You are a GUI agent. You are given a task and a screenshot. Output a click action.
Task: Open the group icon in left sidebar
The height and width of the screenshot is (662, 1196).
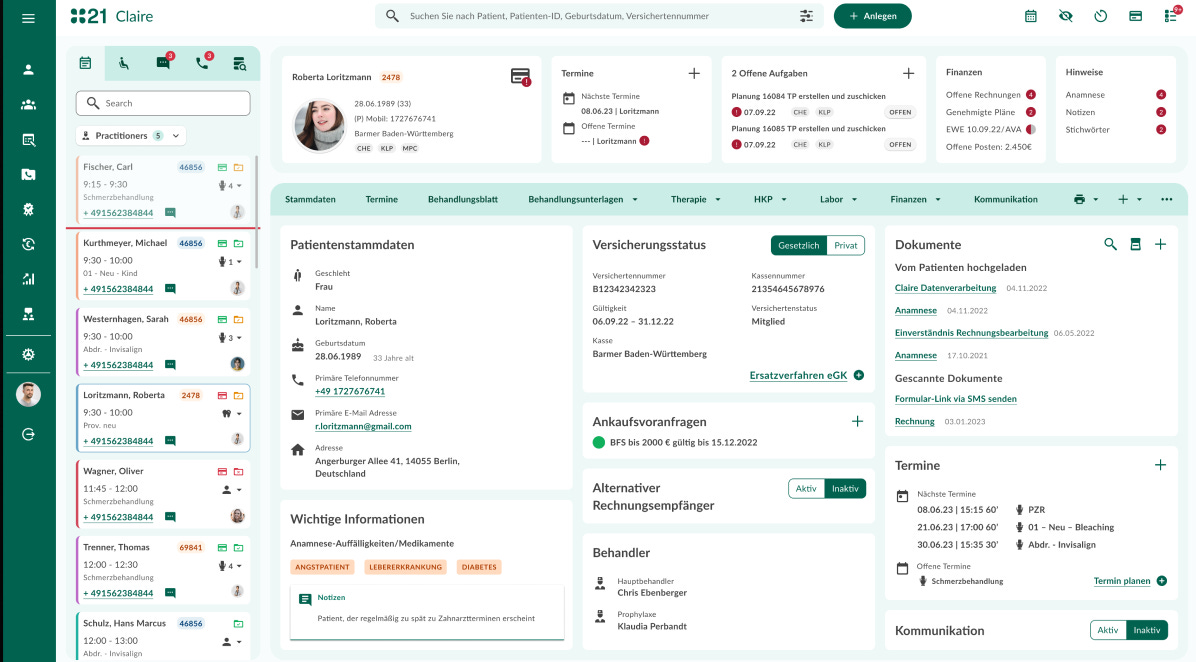[x=28, y=104]
